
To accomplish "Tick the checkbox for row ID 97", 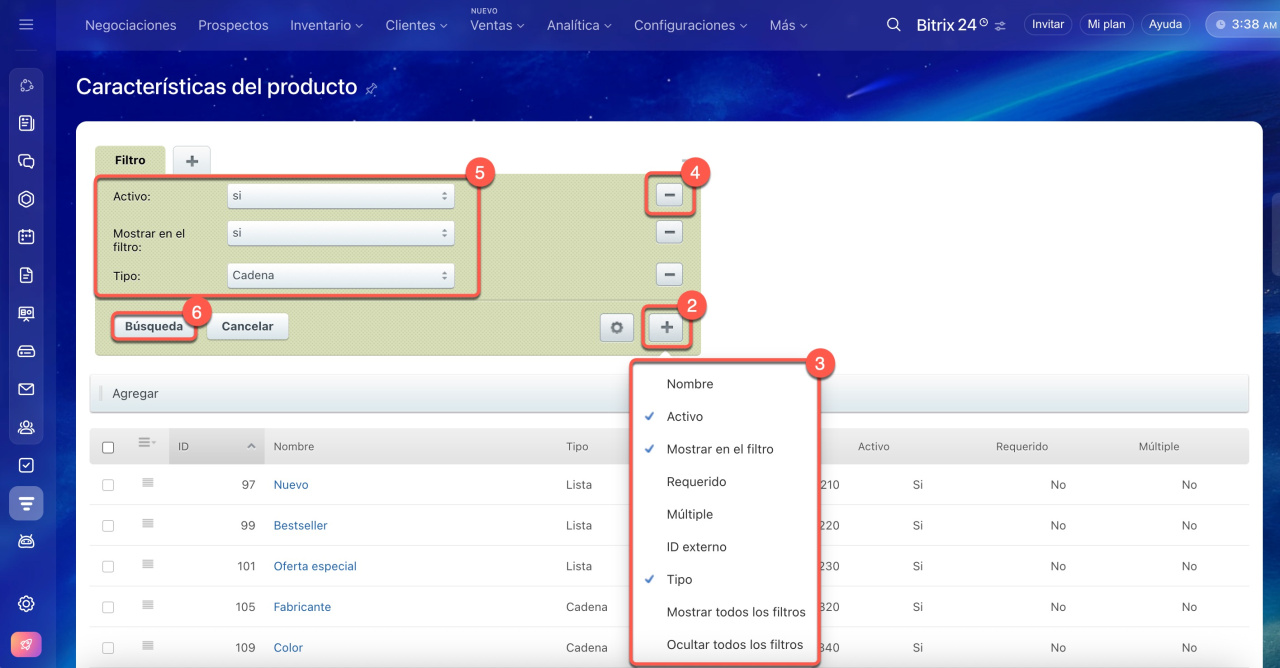I will (108, 485).
